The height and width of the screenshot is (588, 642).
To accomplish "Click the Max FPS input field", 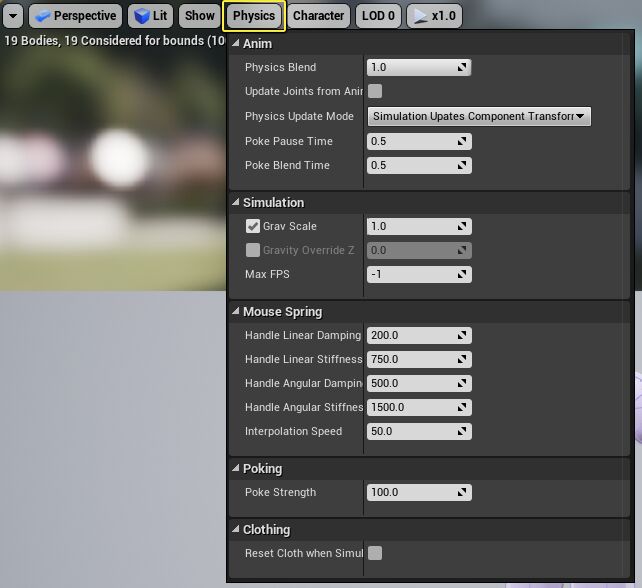I will 411,274.
